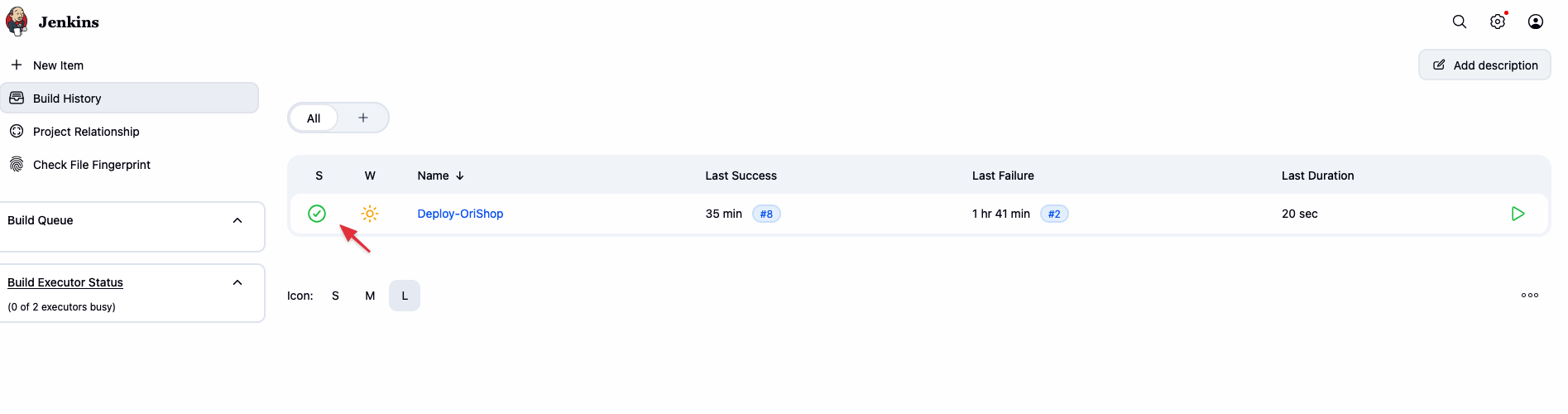Viewport: 1568px width, 414px height.
Task: Click the user account icon
Action: pyautogui.click(x=1536, y=22)
